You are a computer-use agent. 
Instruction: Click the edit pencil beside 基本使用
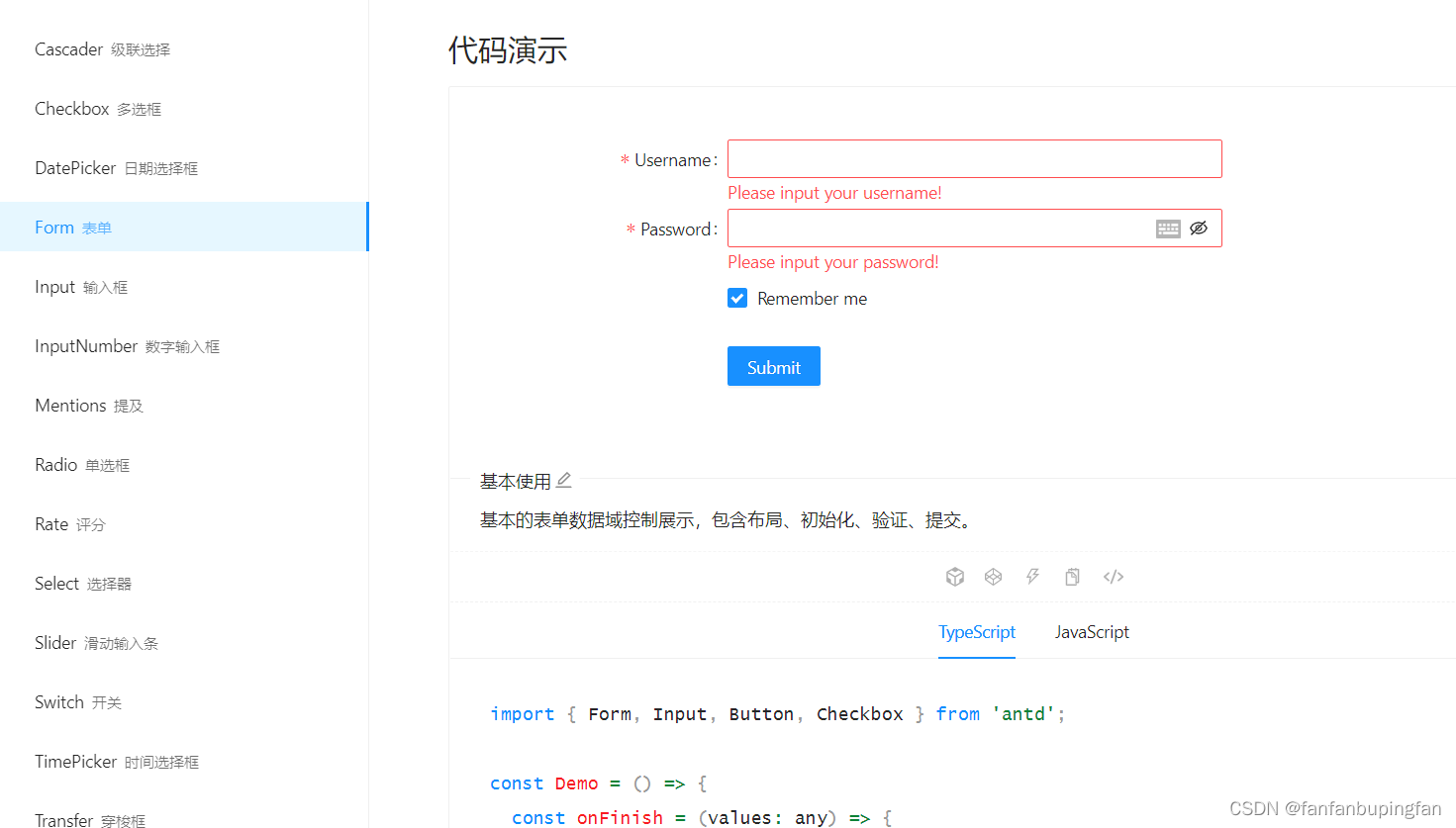click(564, 481)
